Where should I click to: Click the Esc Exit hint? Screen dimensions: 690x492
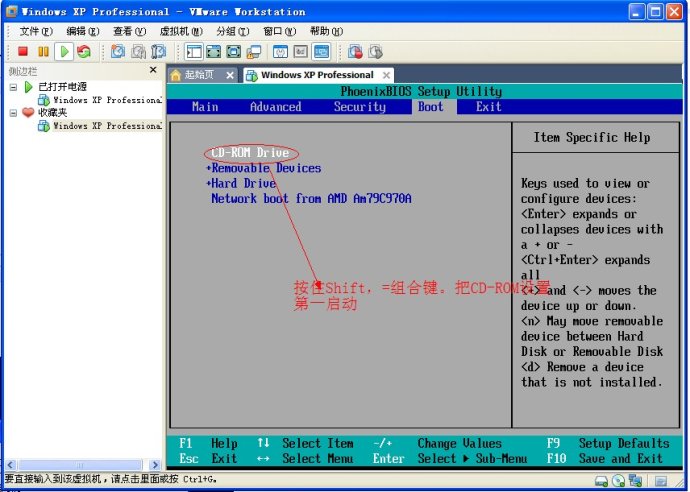point(208,458)
